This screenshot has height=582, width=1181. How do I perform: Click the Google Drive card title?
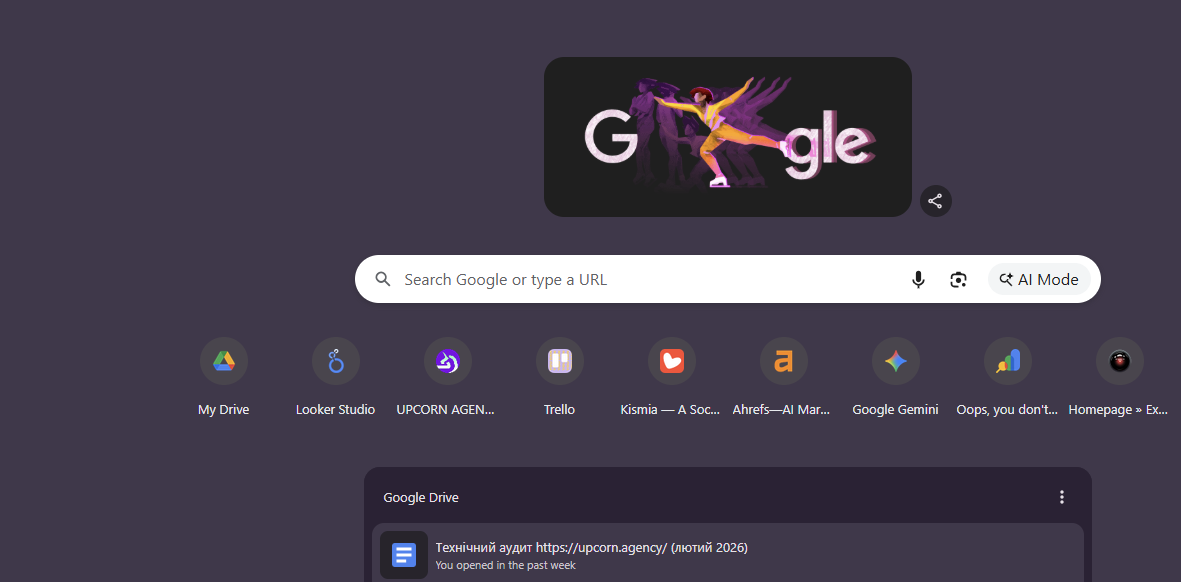point(421,498)
